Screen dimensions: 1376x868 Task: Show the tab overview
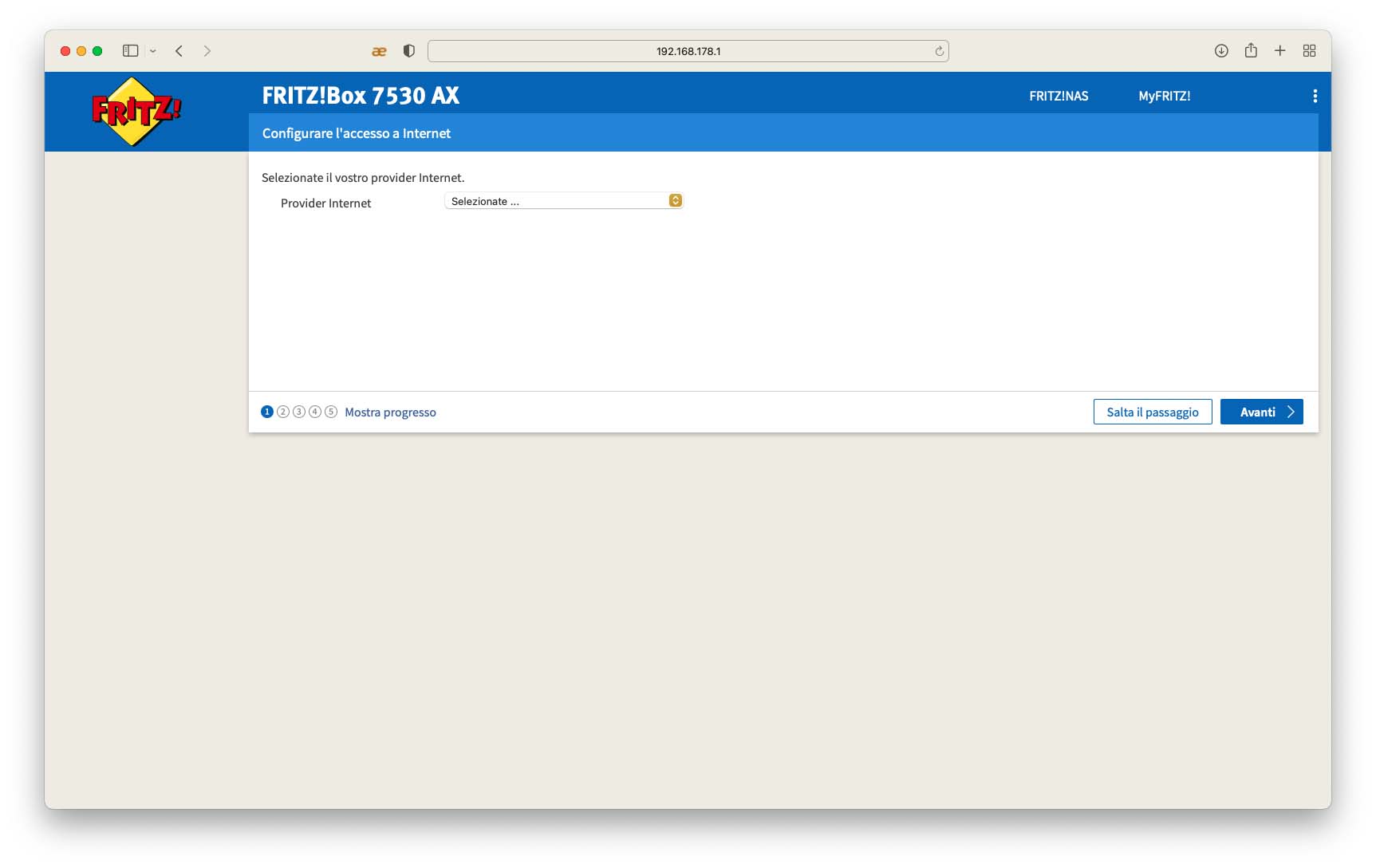point(1310,51)
